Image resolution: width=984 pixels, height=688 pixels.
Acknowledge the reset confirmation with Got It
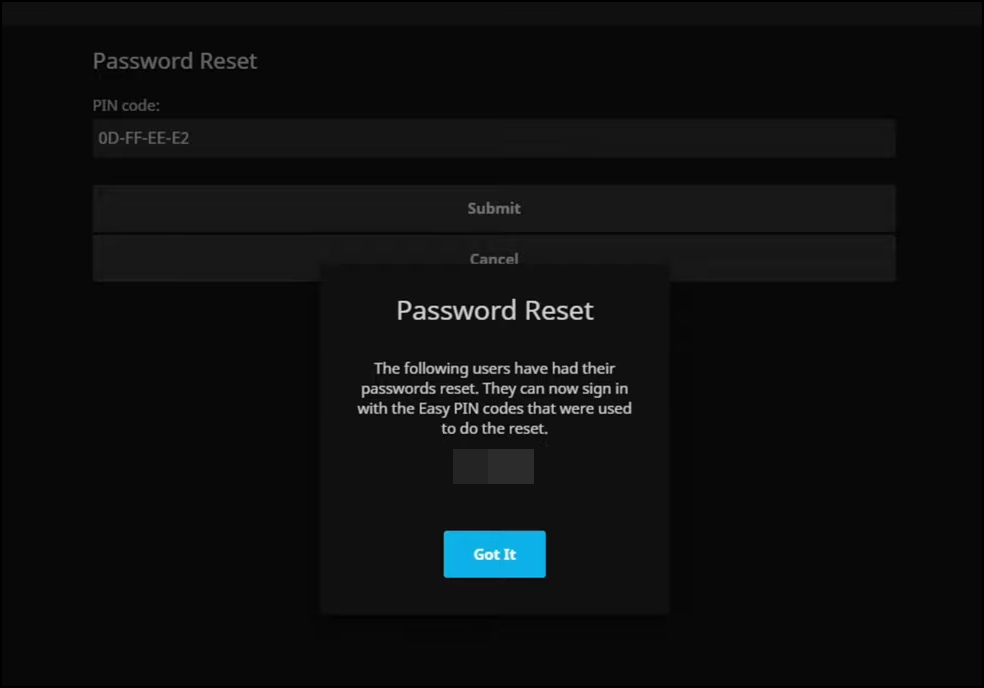[x=494, y=553]
